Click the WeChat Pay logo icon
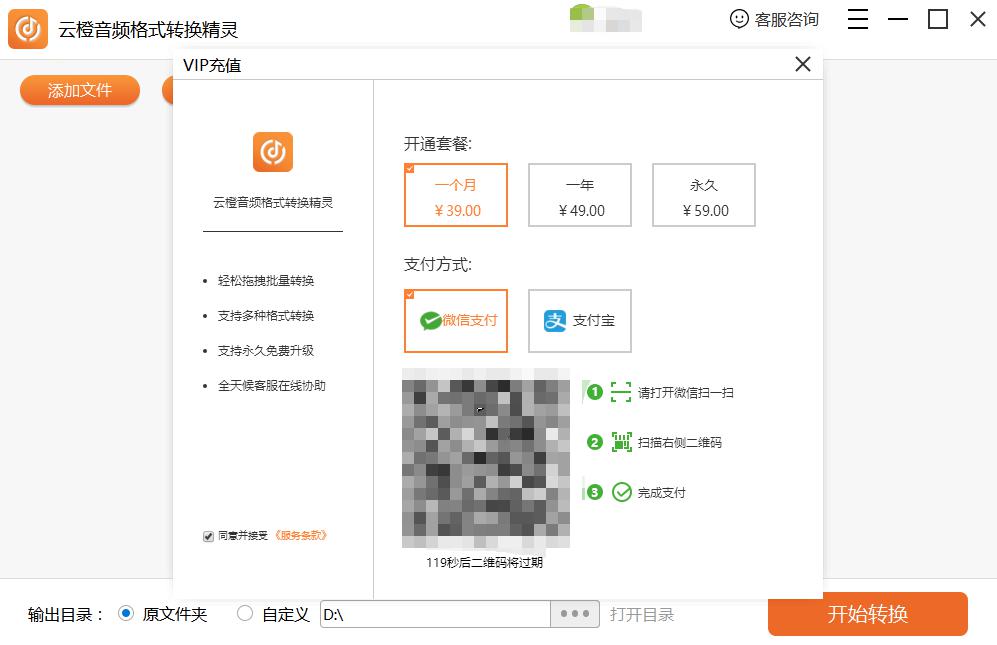This screenshot has width=997, height=645. pyautogui.click(x=430, y=321)
